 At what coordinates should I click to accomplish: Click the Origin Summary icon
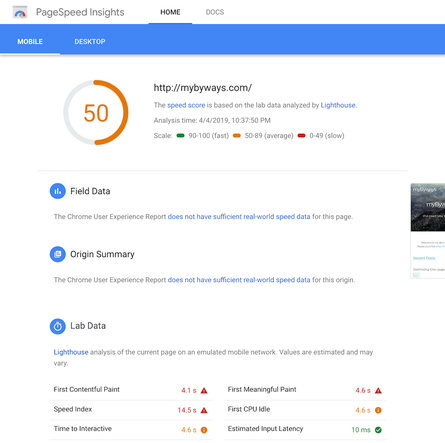point(58,254)
